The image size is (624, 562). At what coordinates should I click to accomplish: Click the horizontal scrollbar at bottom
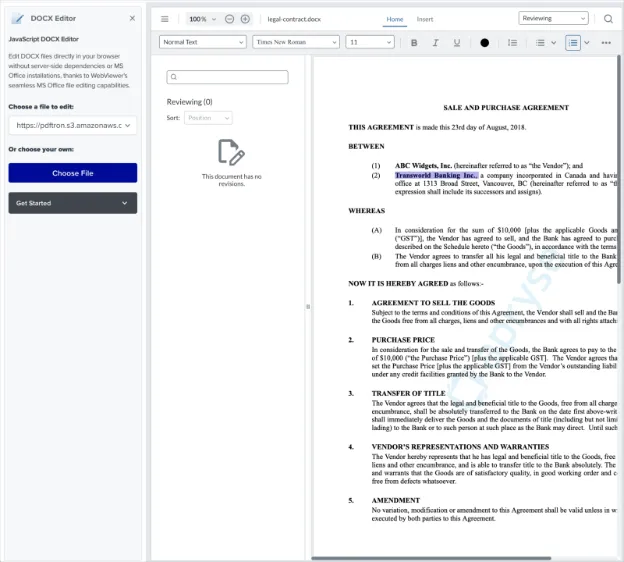tap(431, 558)
